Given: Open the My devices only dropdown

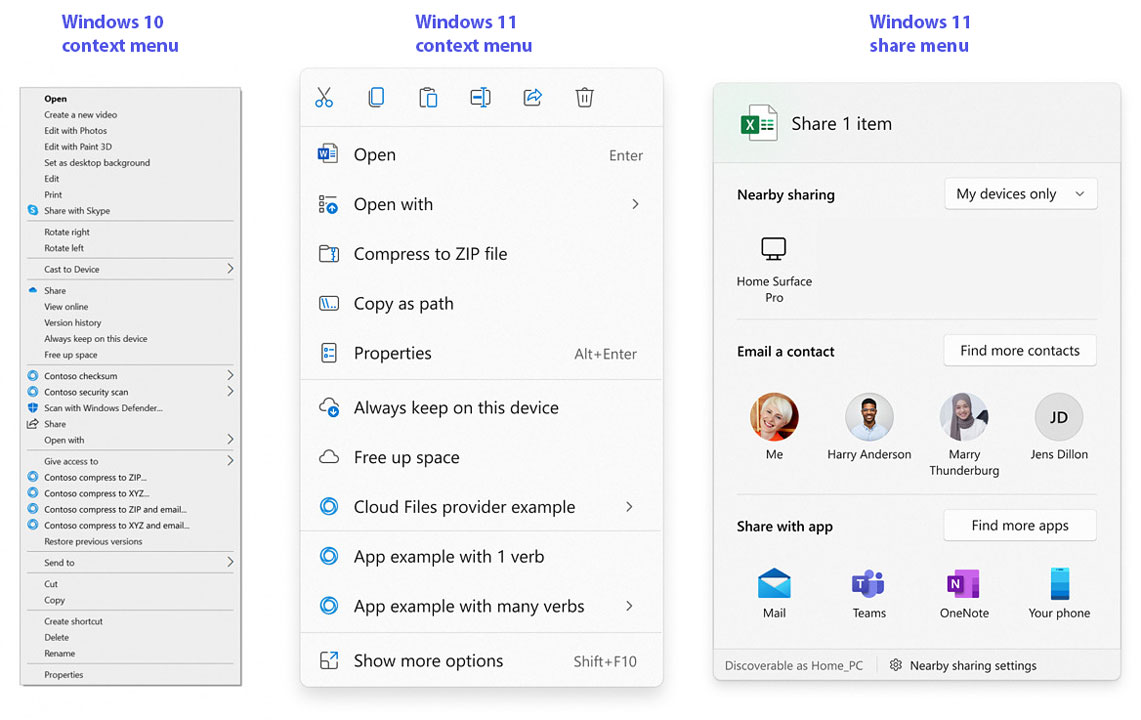Looking at the screenshot, I should pos(1020,194).
